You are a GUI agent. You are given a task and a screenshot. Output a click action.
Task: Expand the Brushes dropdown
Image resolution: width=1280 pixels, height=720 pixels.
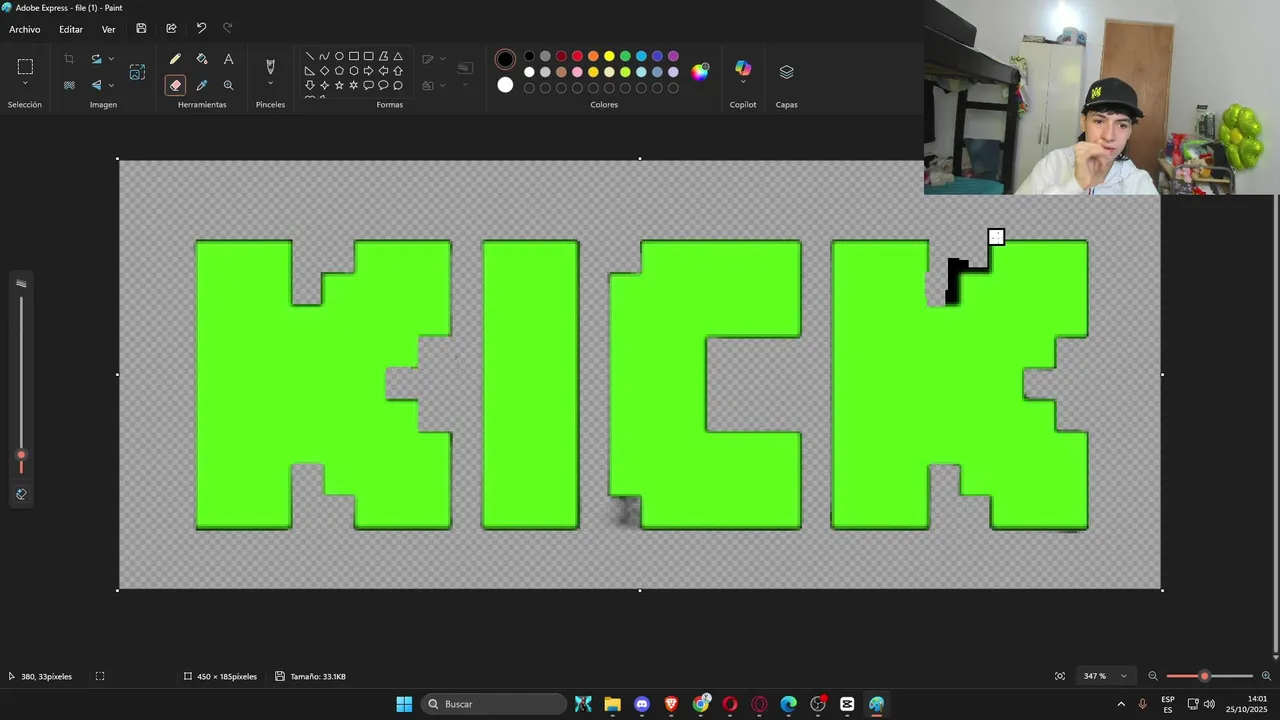270,84
